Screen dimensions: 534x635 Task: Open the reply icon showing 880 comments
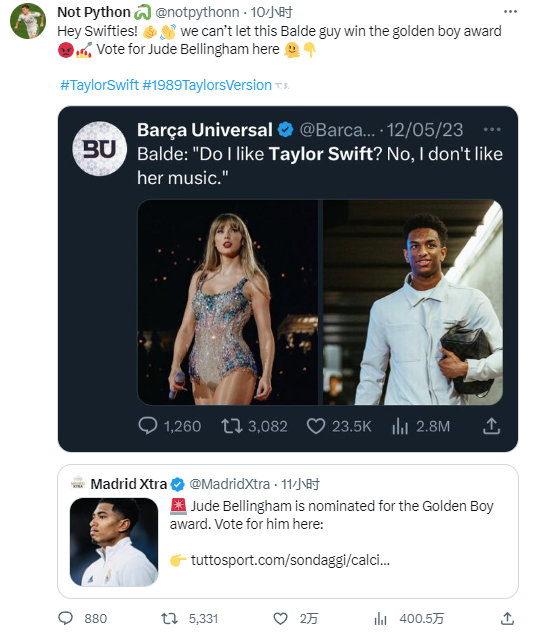[x=66, y=618]
